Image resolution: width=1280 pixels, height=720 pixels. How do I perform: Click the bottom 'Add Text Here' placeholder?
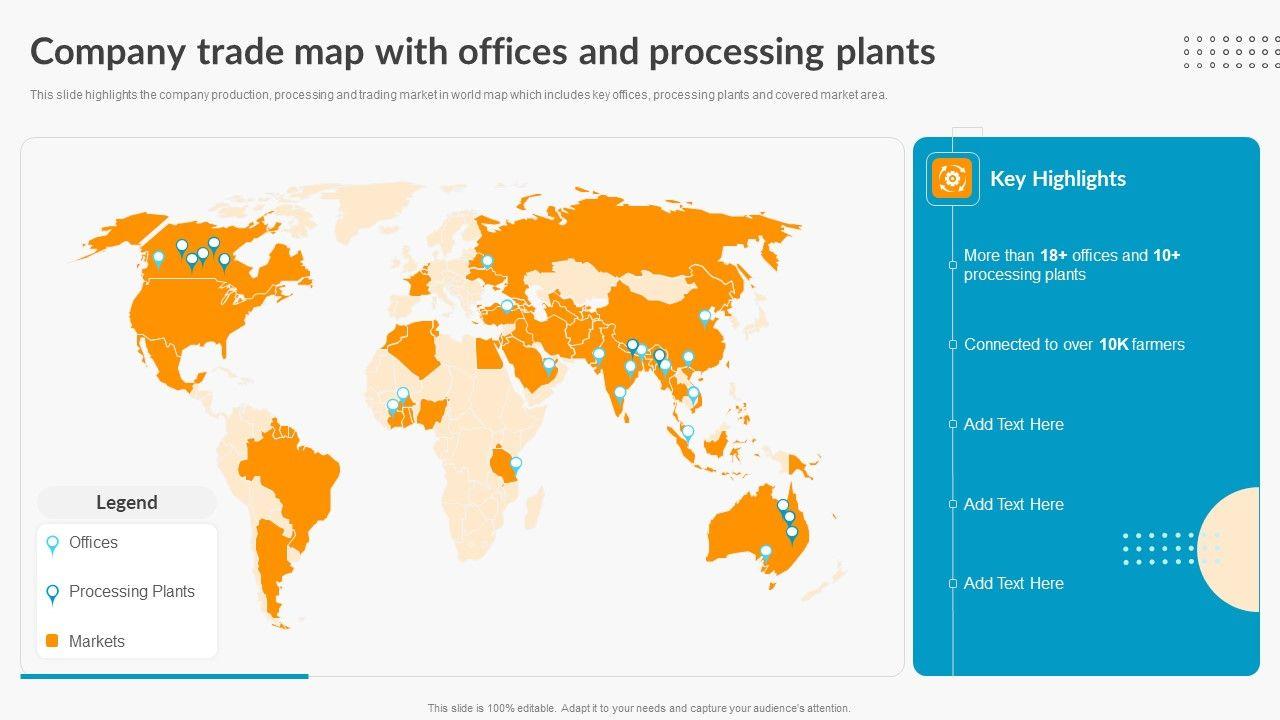point(1014,583)
